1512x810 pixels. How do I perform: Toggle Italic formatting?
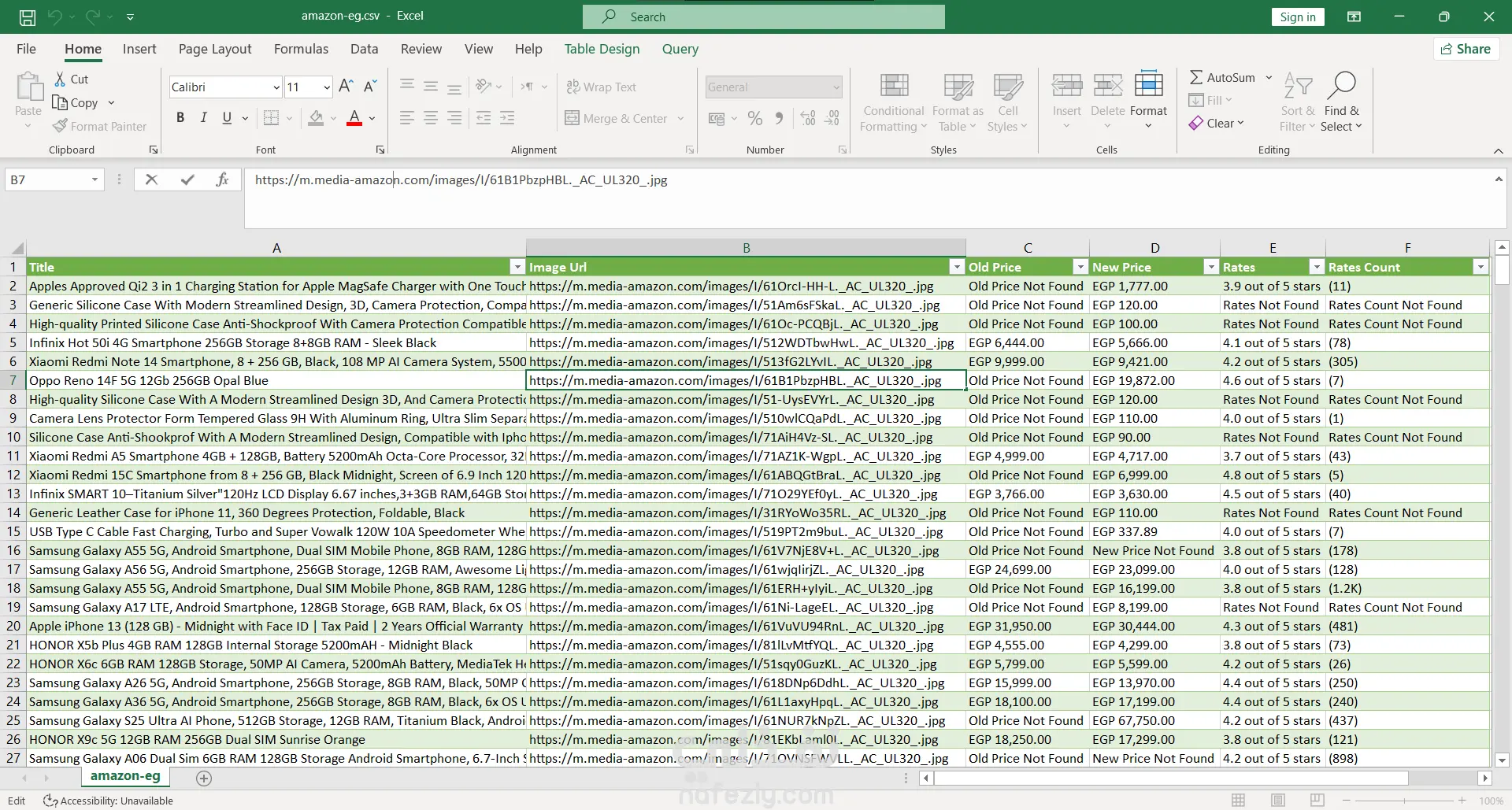(203, 118)
